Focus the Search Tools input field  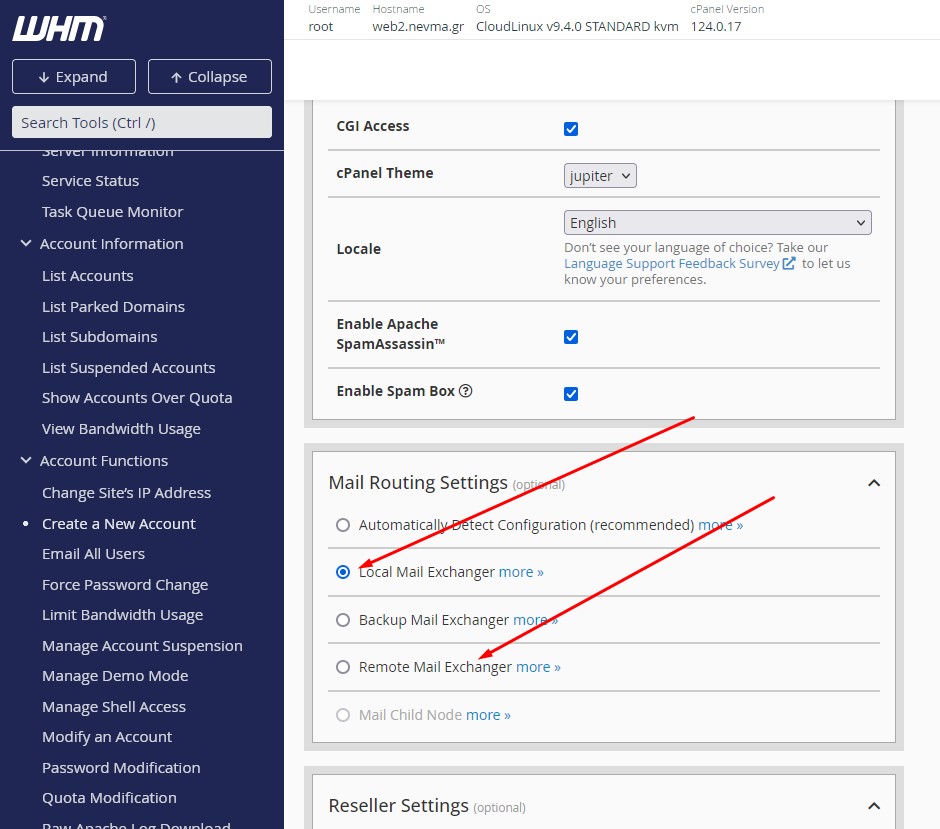(142, 123)
